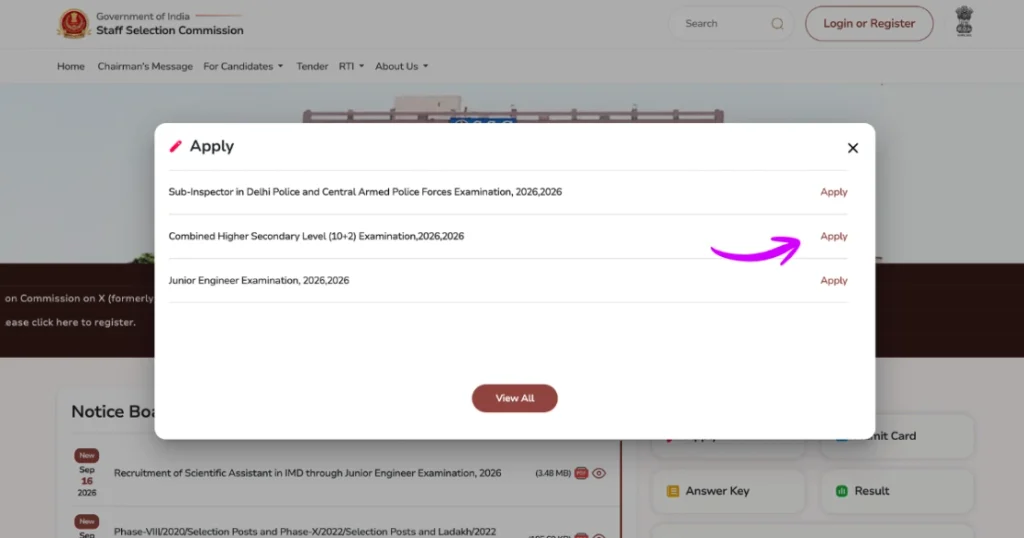Open Chairman's Message page
This screenshot has height=538, width=1024.
(145, 66)
